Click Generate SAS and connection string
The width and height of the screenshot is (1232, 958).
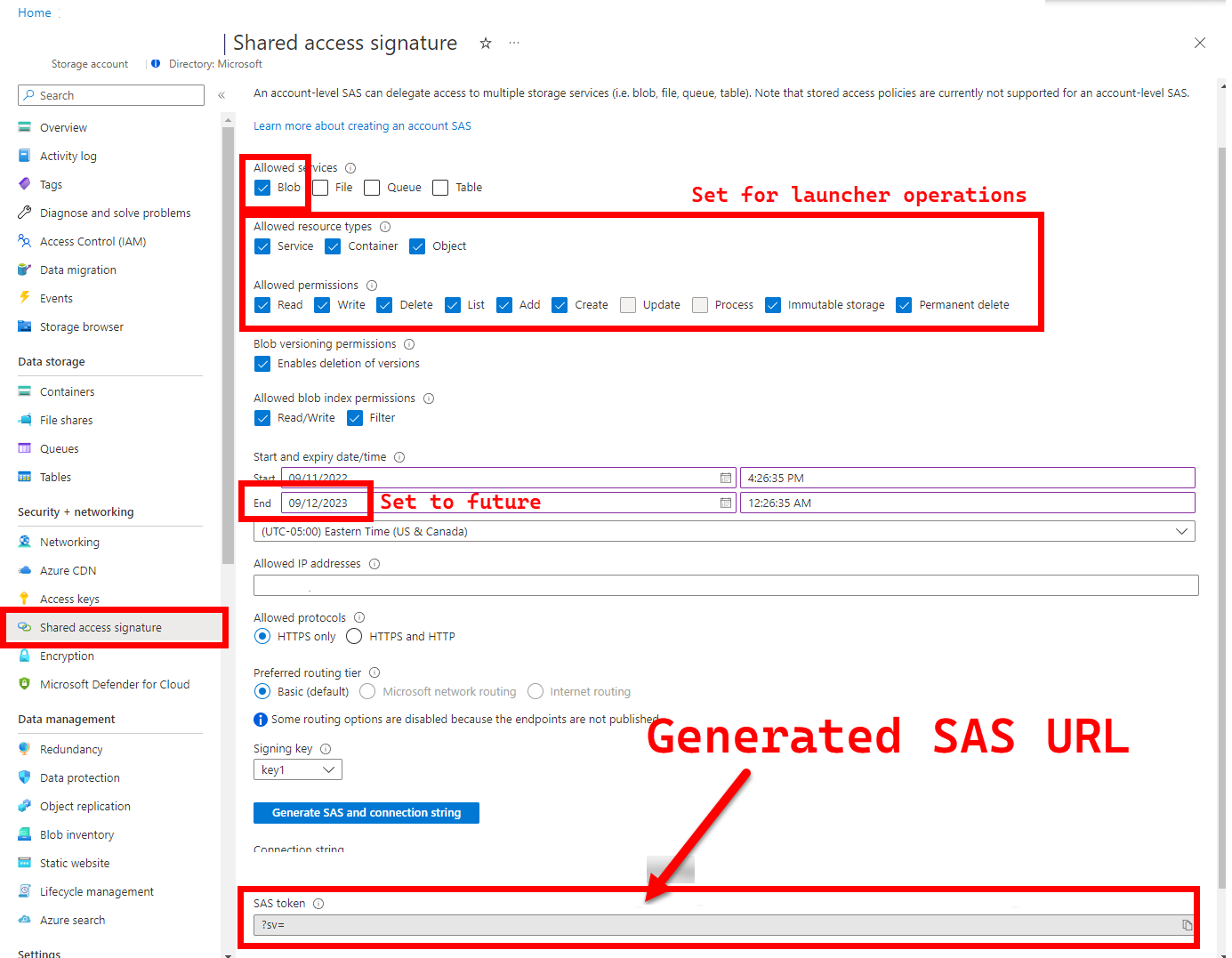[x=366, y=812]
